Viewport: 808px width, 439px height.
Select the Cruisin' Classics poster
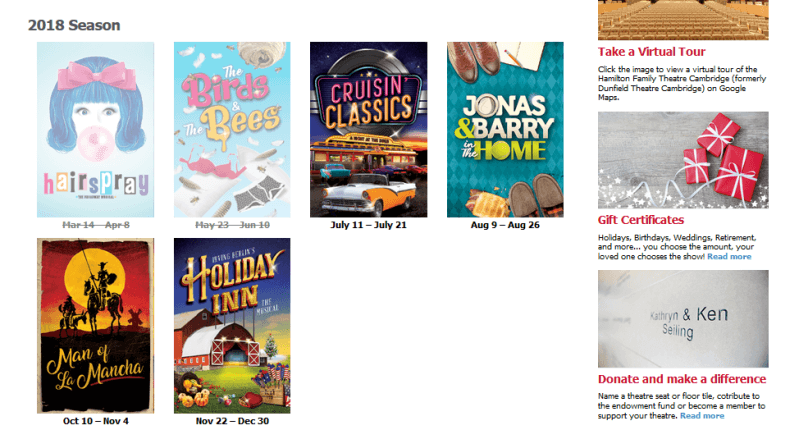(x=368, y=129)
